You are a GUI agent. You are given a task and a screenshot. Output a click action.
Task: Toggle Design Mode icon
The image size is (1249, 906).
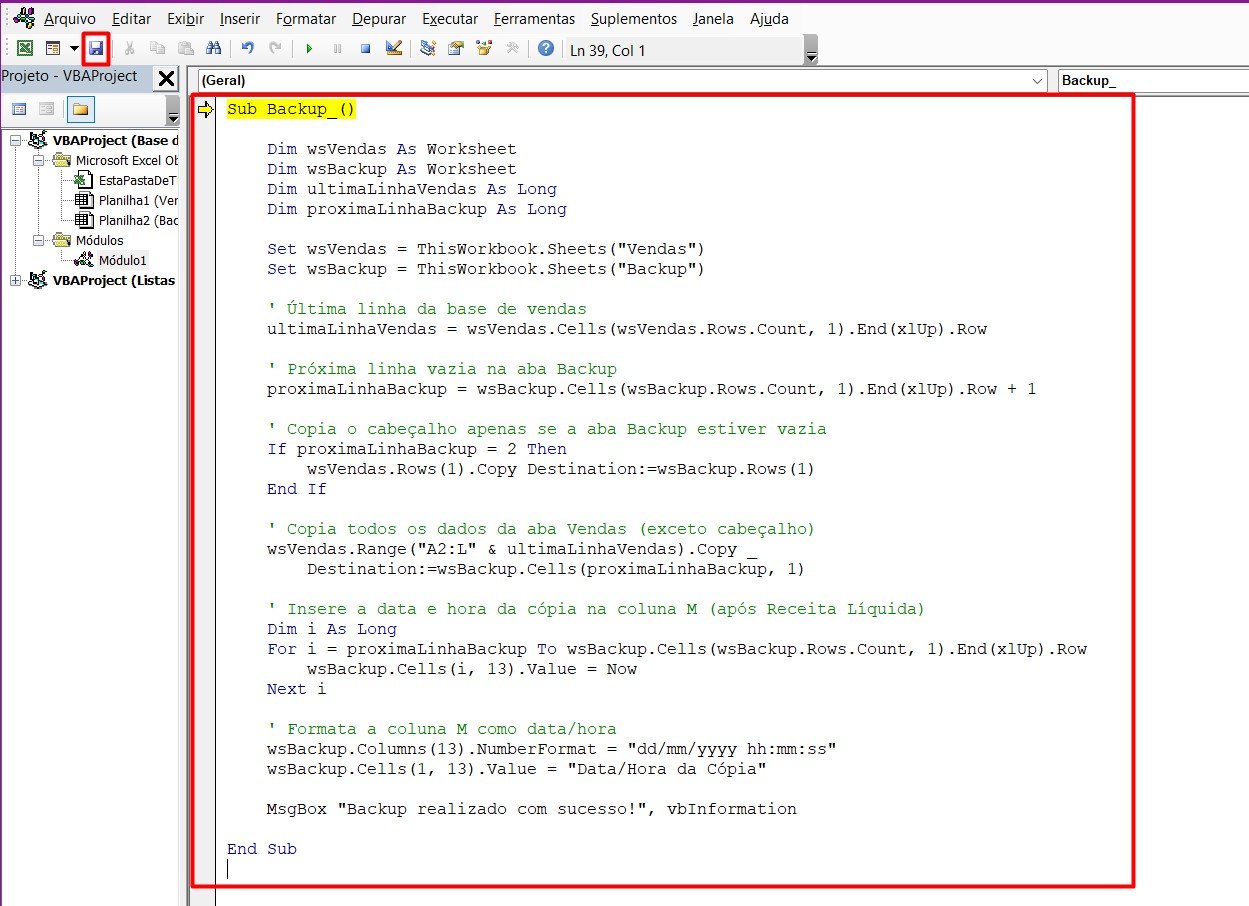pyautogui.click(x=393, y=48)
